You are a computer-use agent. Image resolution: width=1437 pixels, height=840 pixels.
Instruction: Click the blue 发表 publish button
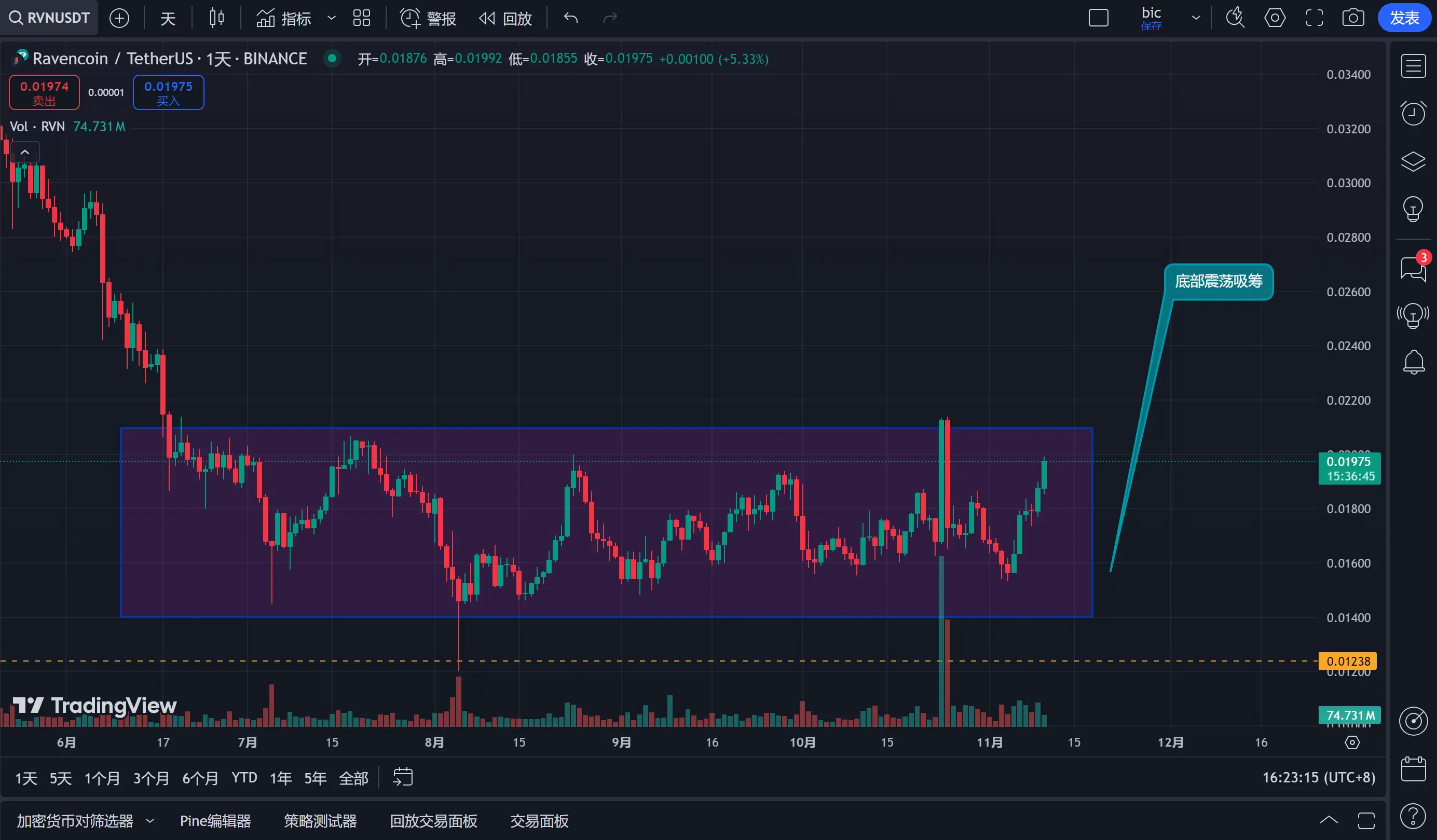click(x=1403, y=18)
